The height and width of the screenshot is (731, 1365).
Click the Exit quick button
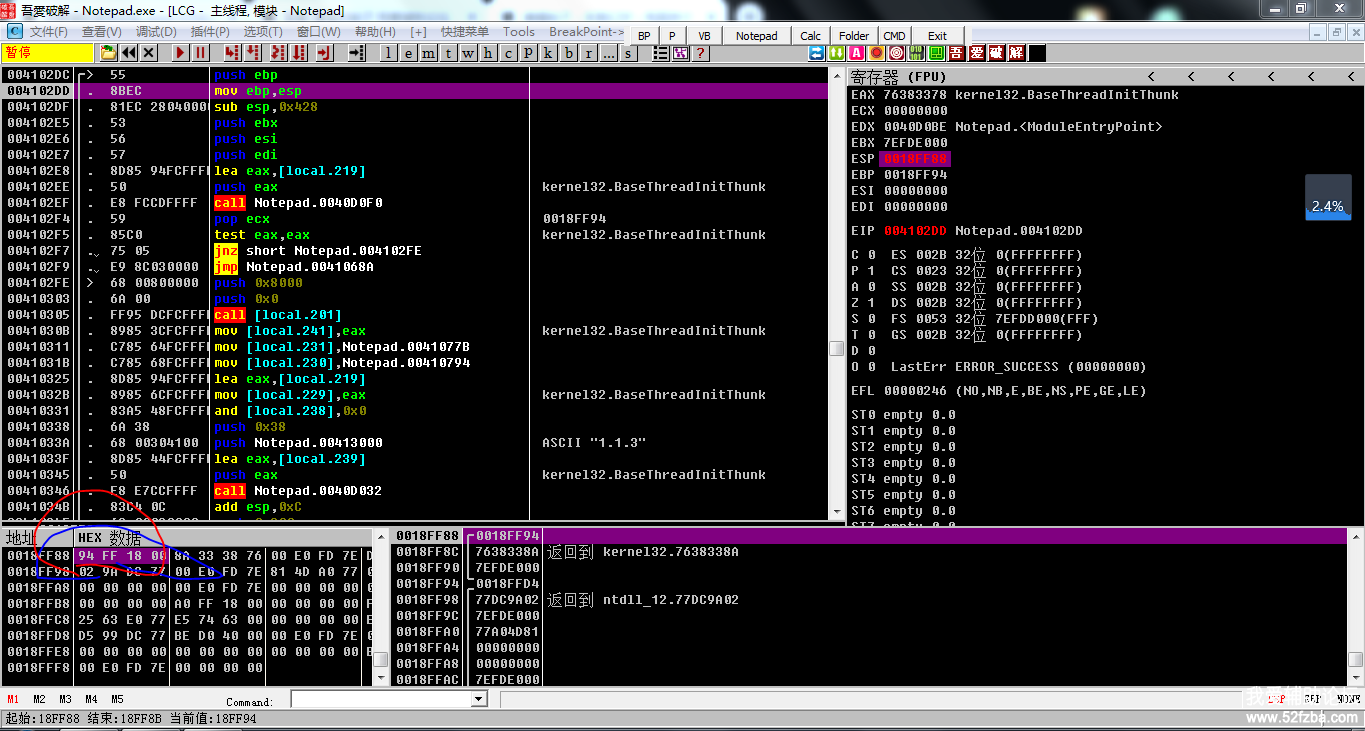click(x=937, y=36)
